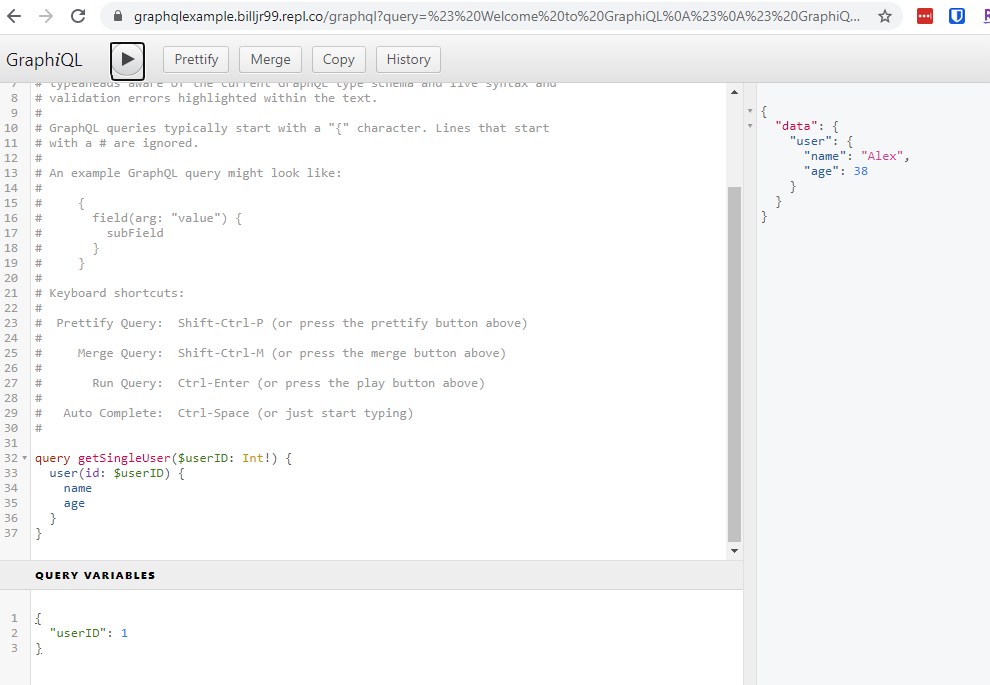Collapse the "data" object in results
Viewport: 990px width, 685px height.
pos(750,126)
